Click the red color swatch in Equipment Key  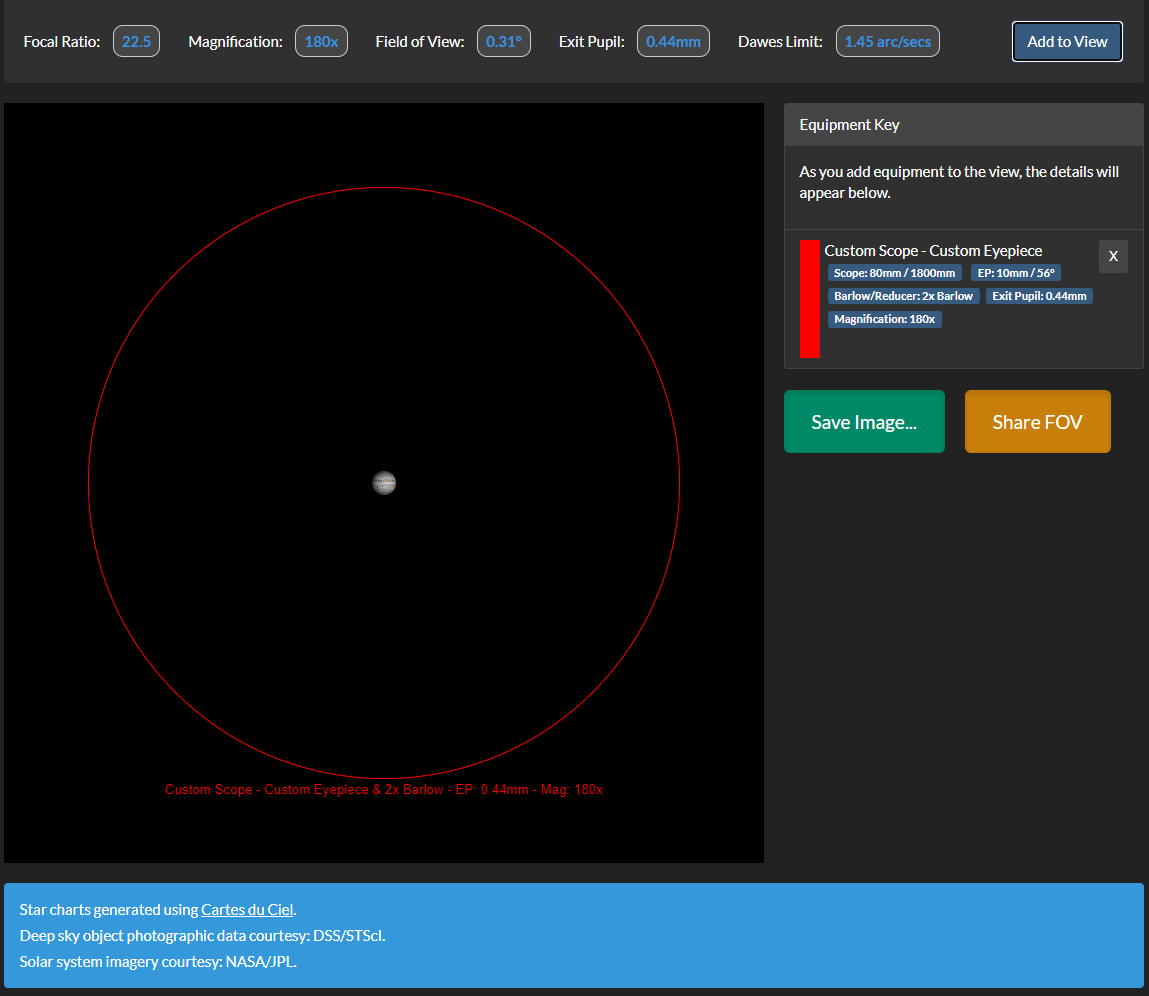pyautogui.click(x=809, y=298)
